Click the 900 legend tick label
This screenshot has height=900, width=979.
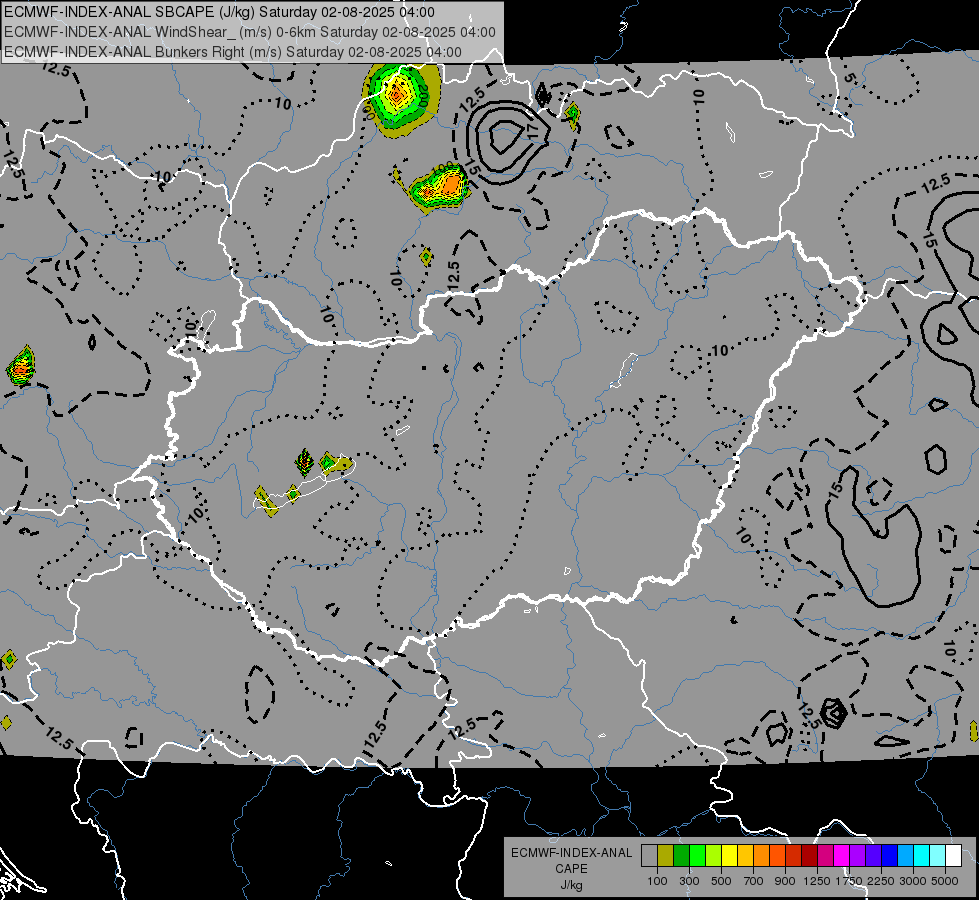coord(785,881)
